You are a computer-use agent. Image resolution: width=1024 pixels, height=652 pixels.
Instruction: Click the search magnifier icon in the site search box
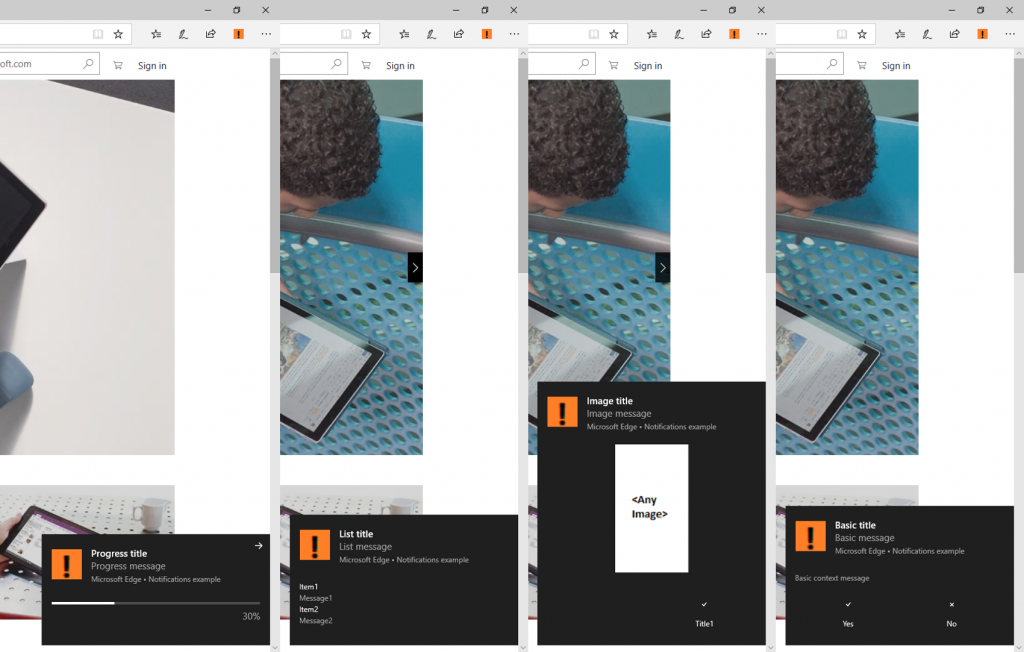point(88,64)
